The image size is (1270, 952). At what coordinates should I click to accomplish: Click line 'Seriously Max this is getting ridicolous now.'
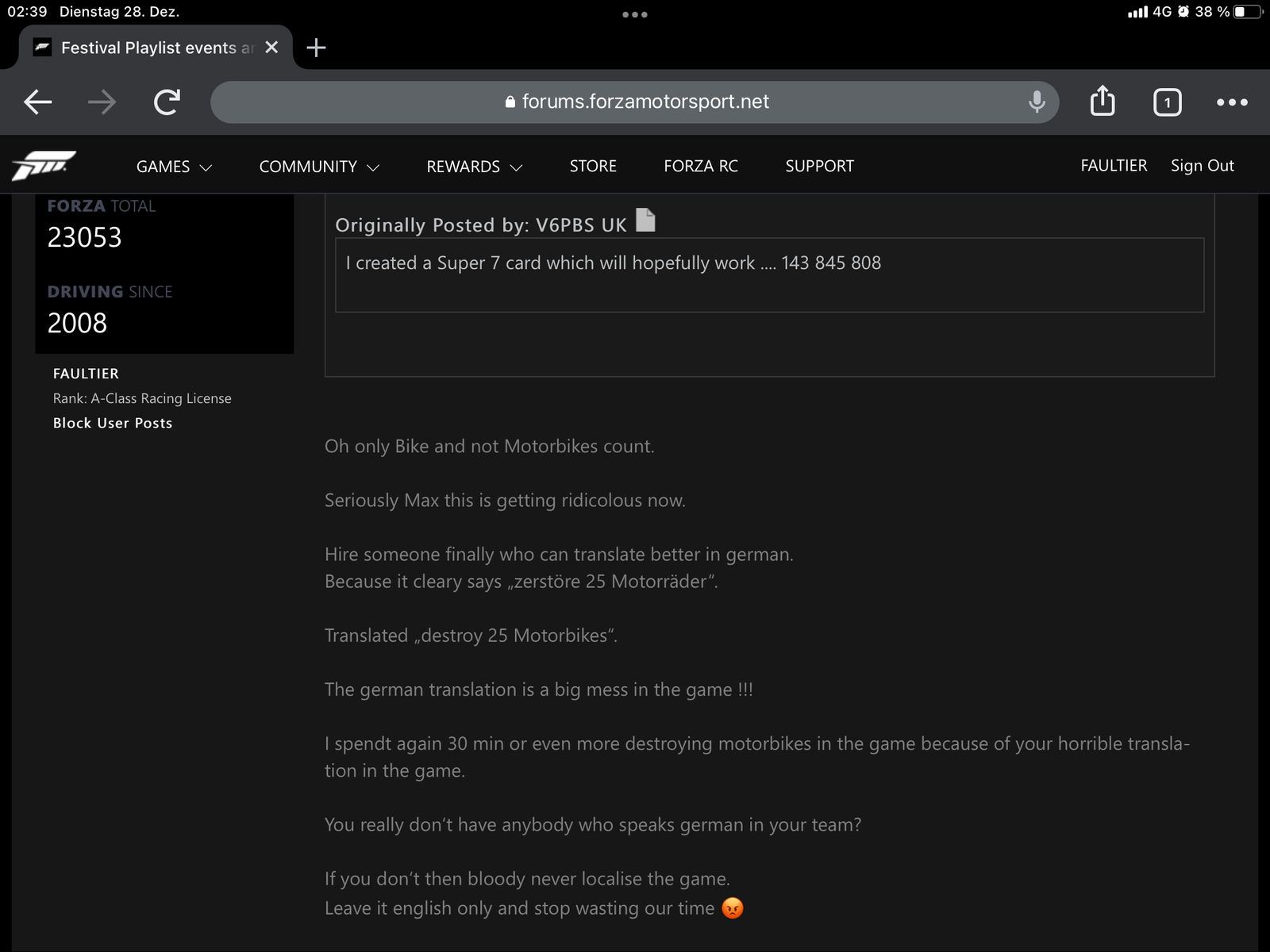[x=505, y=500]
